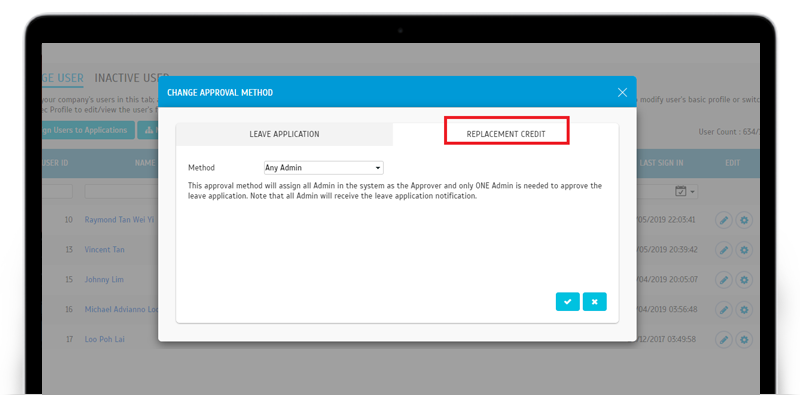Edit Vincent Tan with pencil icon

pos(723,250)
